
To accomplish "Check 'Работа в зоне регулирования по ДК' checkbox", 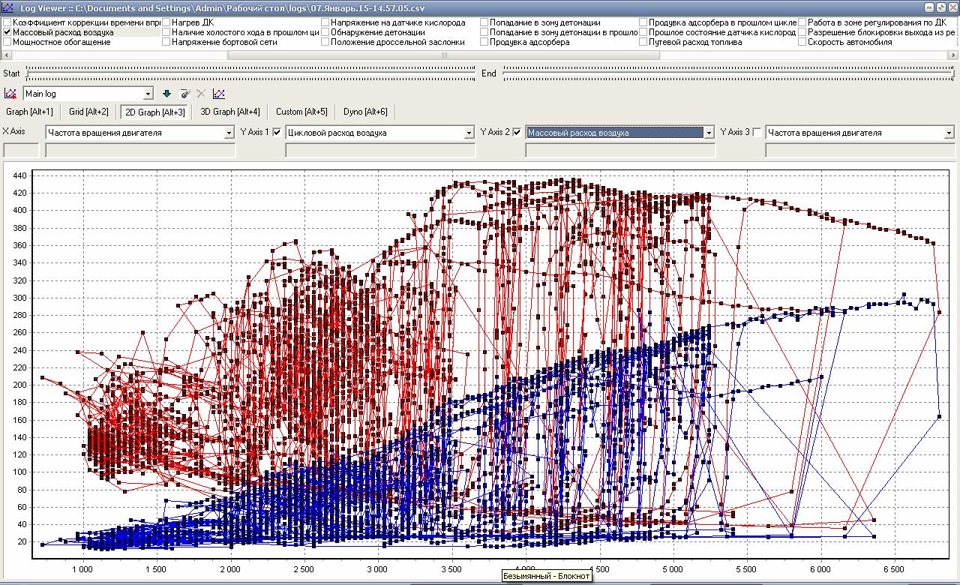I will coord(802,23).
